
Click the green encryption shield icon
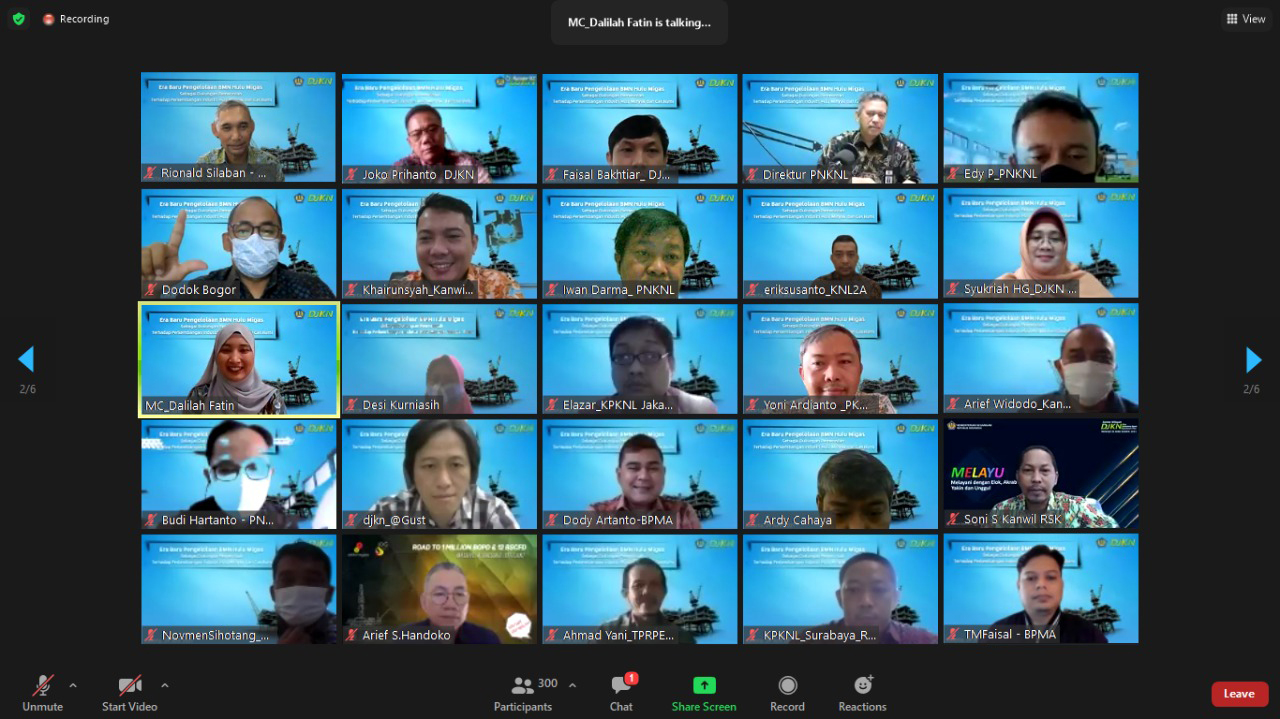click(18, 19)
